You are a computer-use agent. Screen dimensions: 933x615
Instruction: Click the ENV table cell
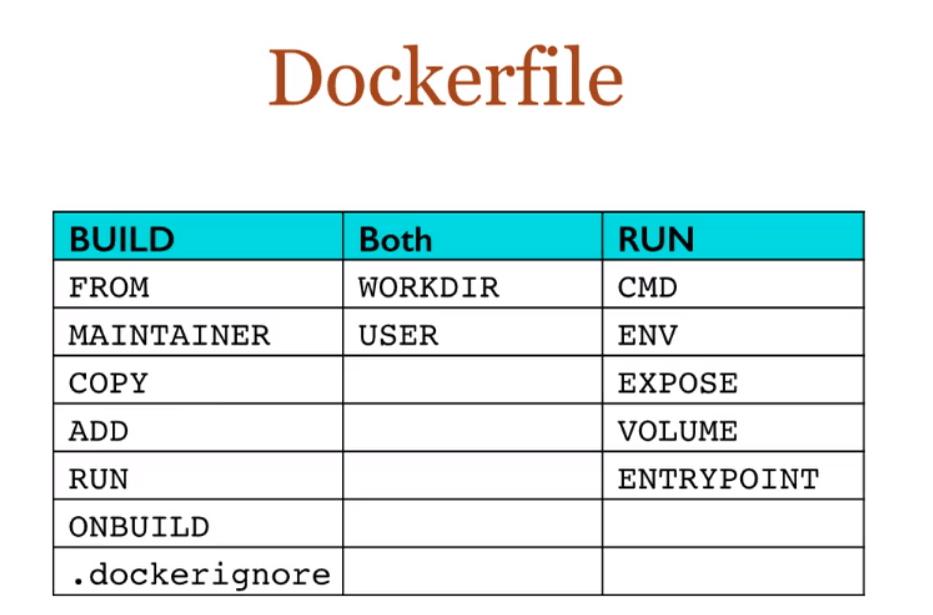[733, 332]
